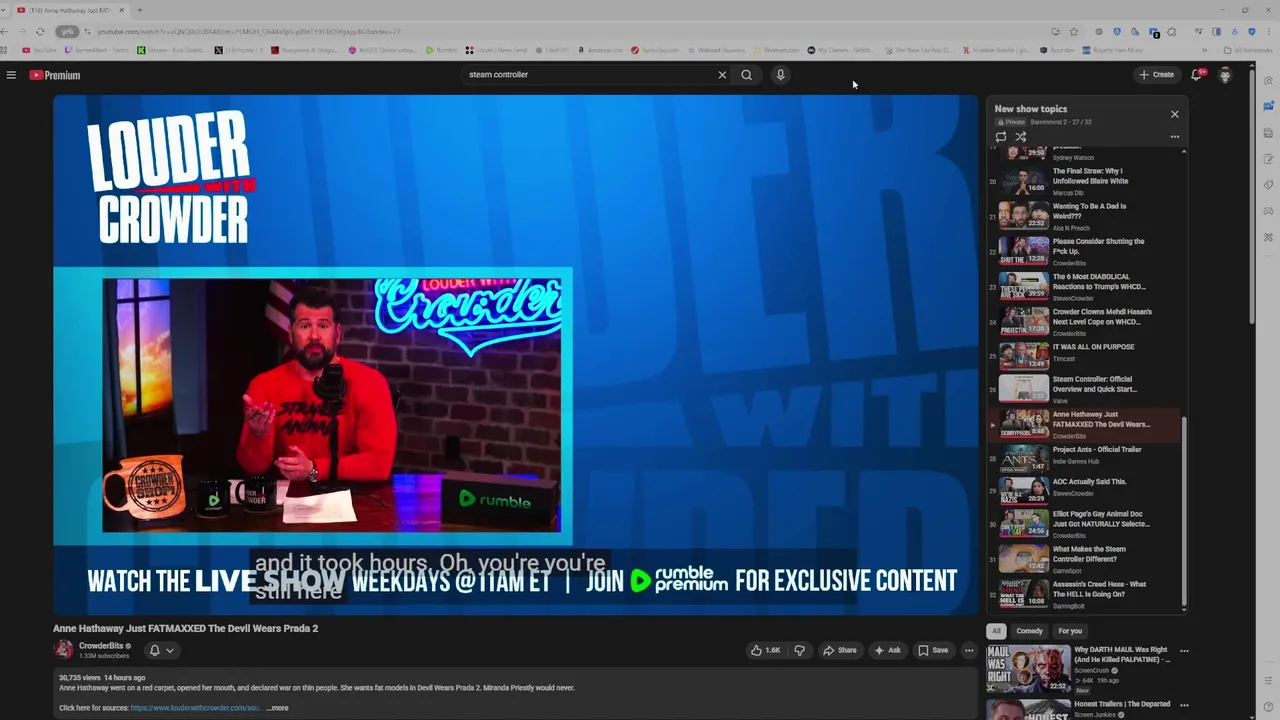Bookmark this page with the star
This screenshot has width=1280, height=720.
click(x=1074, y=32)
